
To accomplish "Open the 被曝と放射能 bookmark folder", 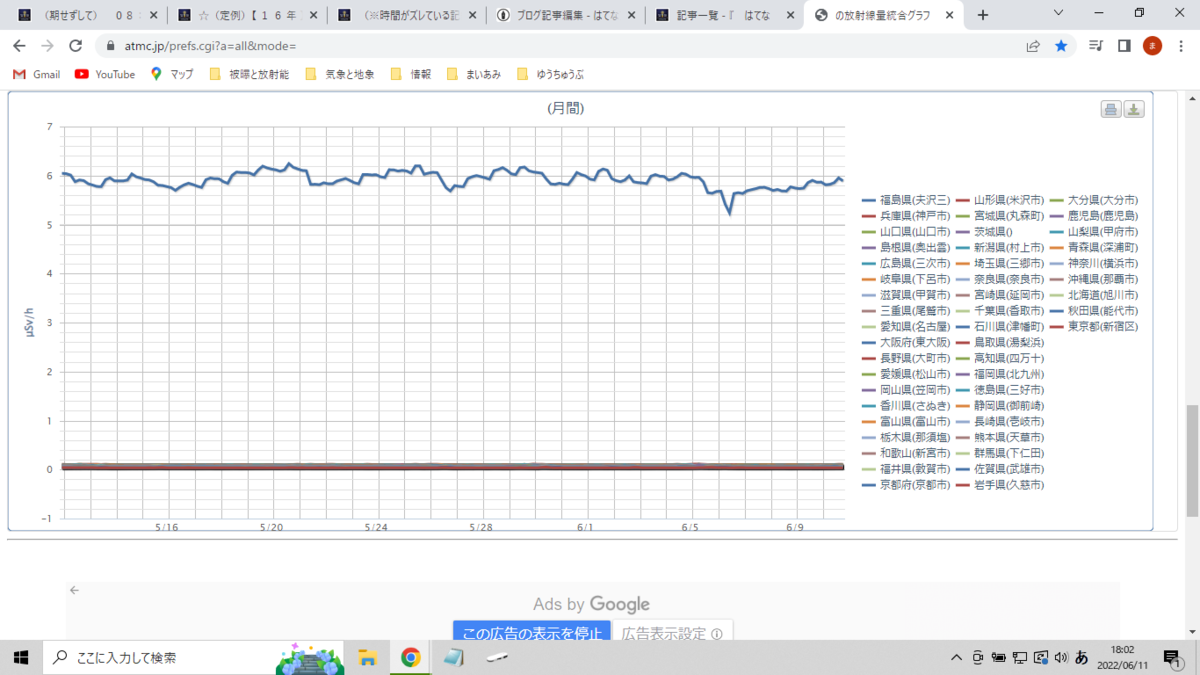I will coord(249,74).
